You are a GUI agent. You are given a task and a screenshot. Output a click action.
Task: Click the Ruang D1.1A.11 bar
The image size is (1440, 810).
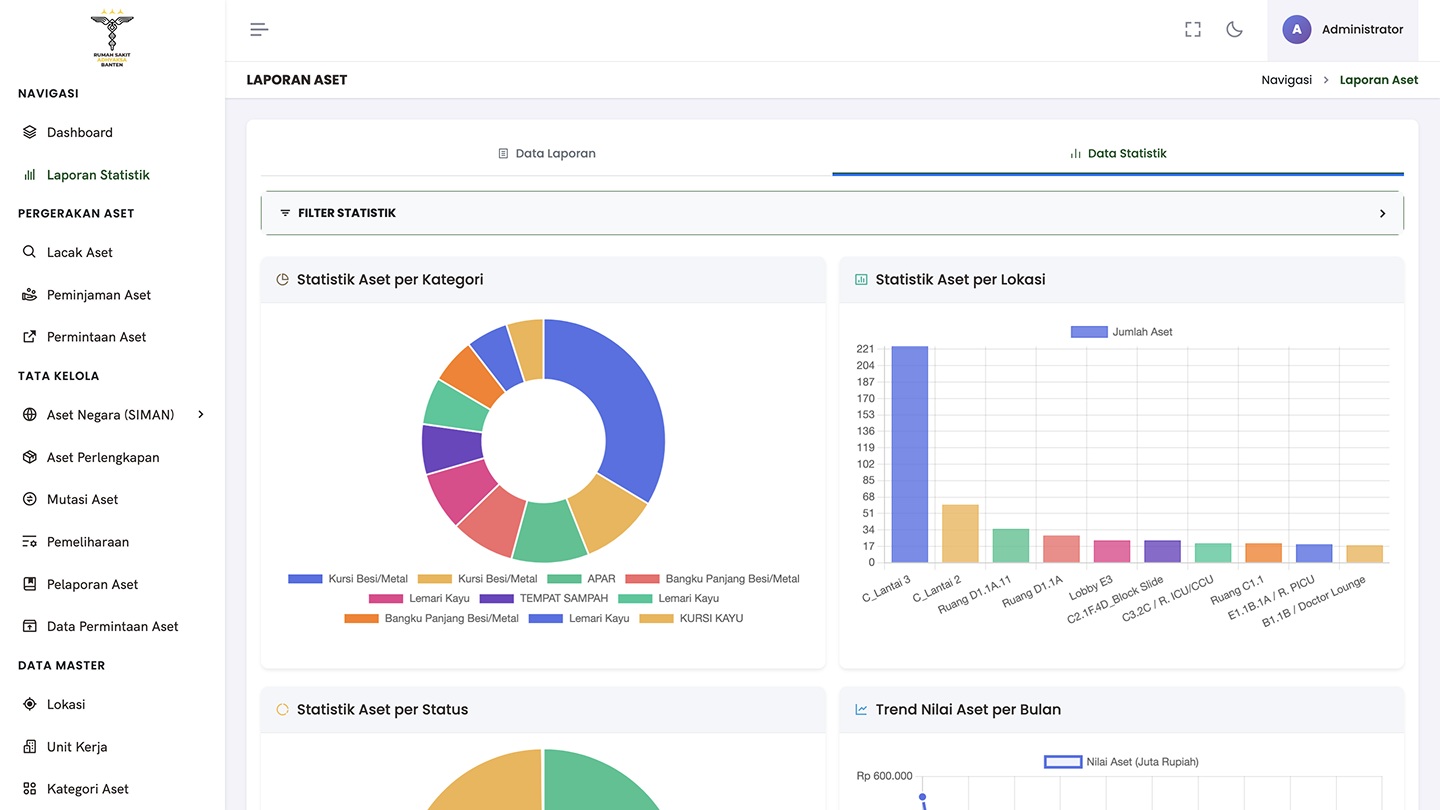point(1010,545)
